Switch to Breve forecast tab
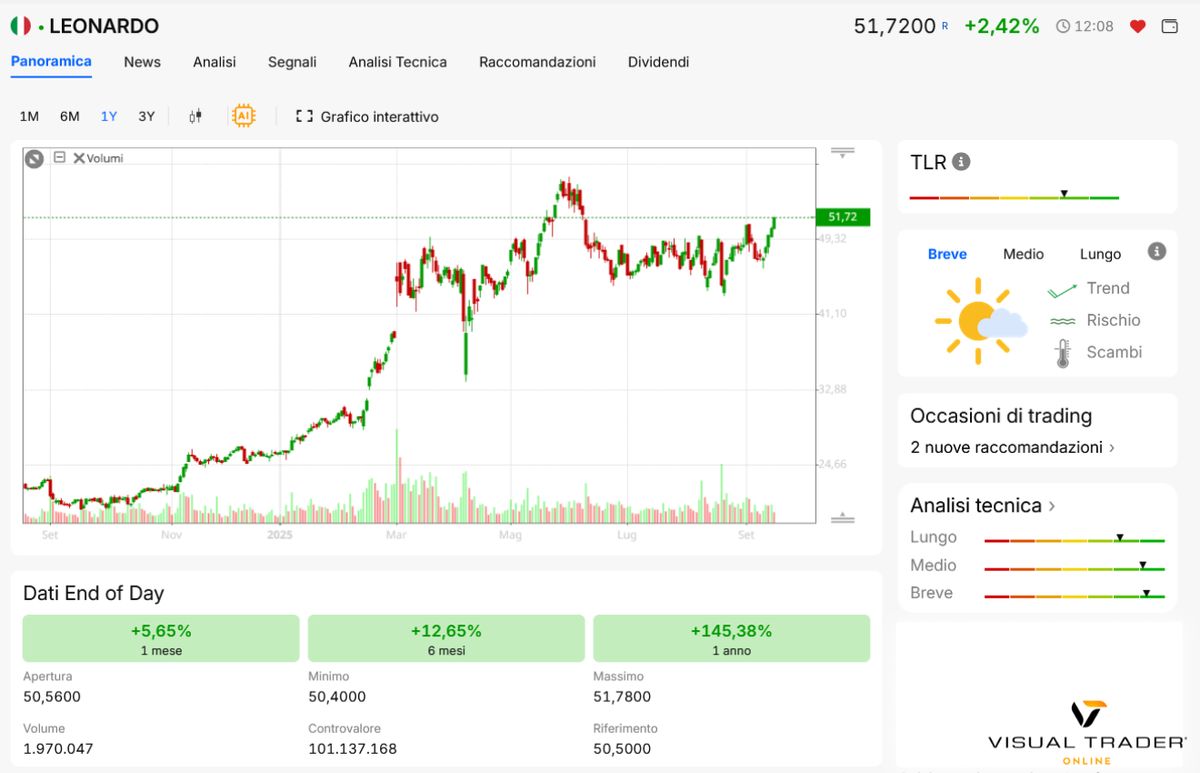The height and width of the screenshot is (773, 1200). [x=947, y=254]
